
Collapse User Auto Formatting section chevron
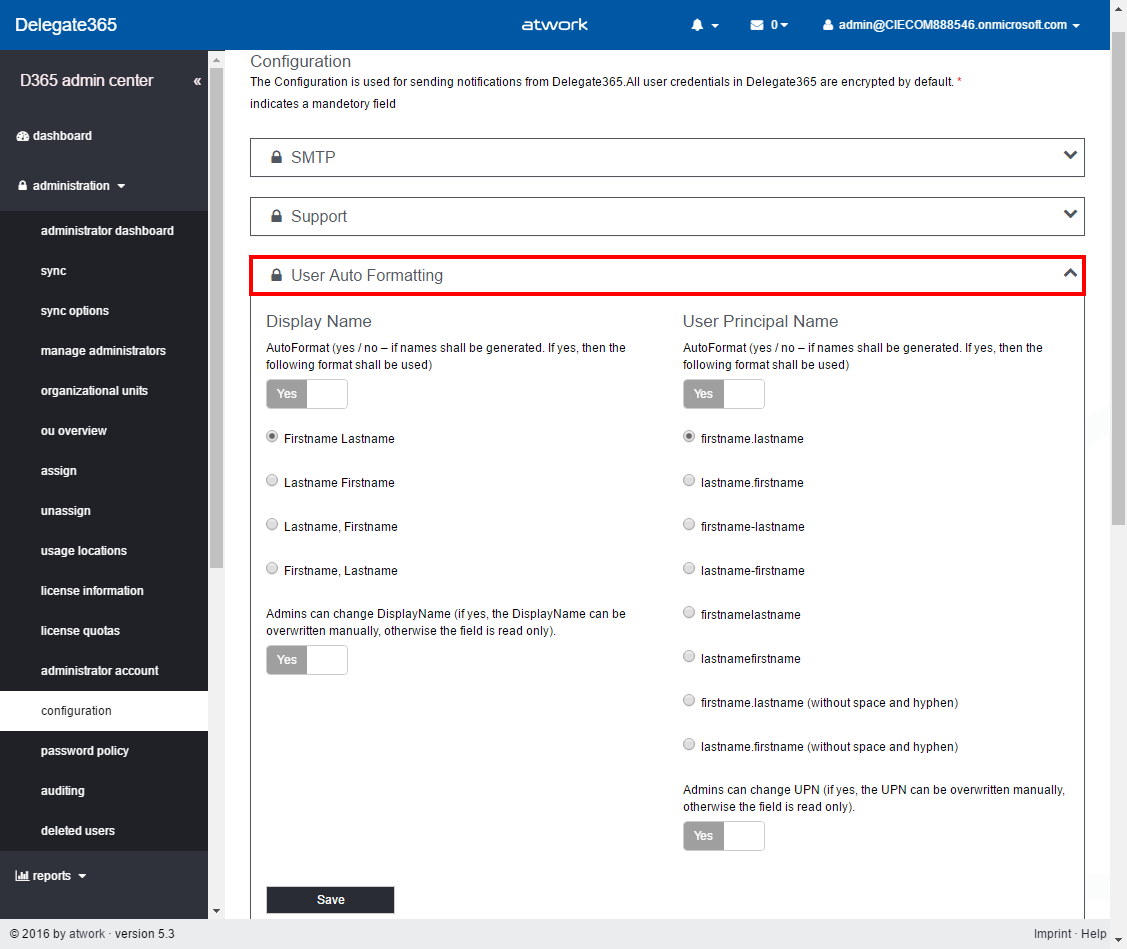(1070, 273)
